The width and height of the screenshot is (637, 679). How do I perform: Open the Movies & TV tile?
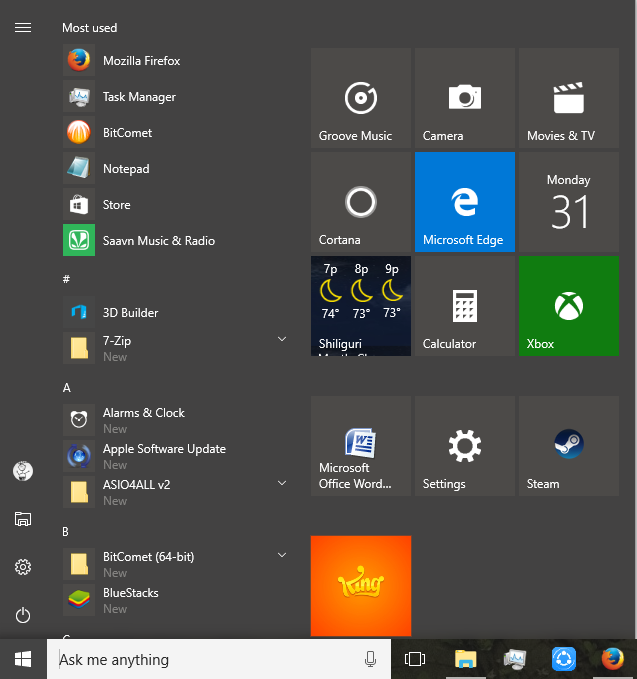569,98
